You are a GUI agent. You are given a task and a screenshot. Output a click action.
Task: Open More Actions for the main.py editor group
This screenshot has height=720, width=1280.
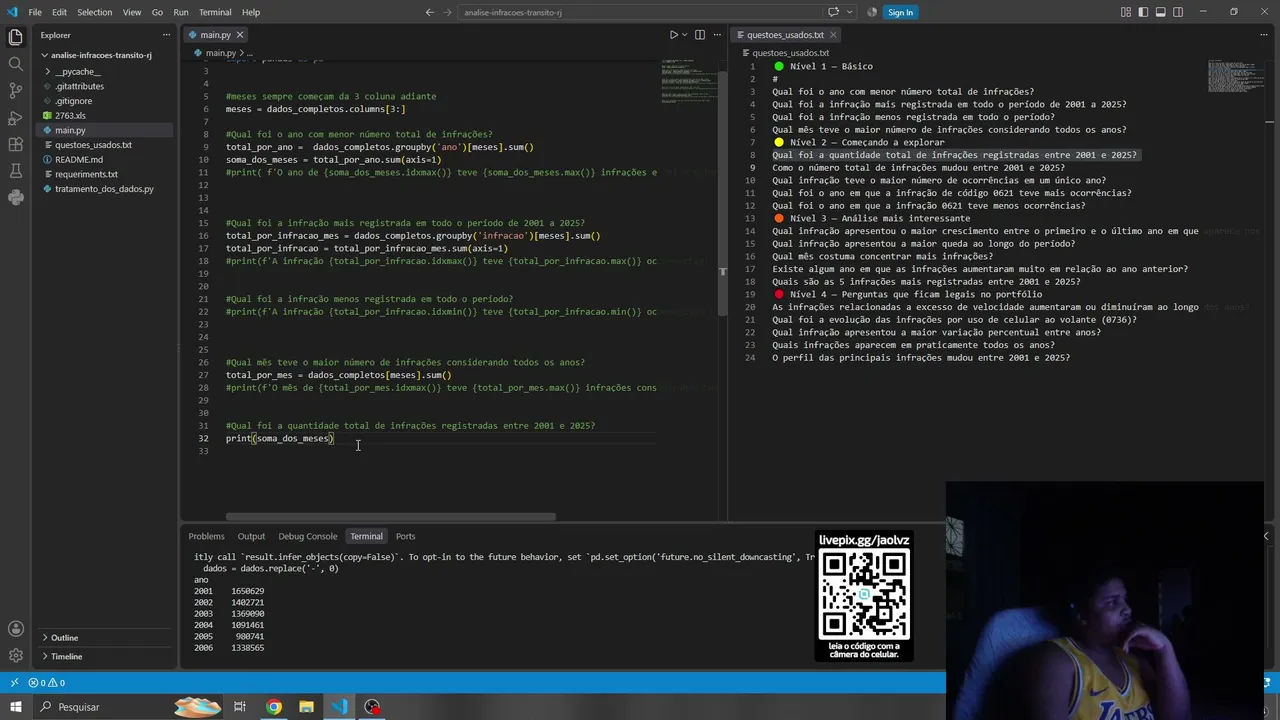pyautogui.click(x=716, y=35)
